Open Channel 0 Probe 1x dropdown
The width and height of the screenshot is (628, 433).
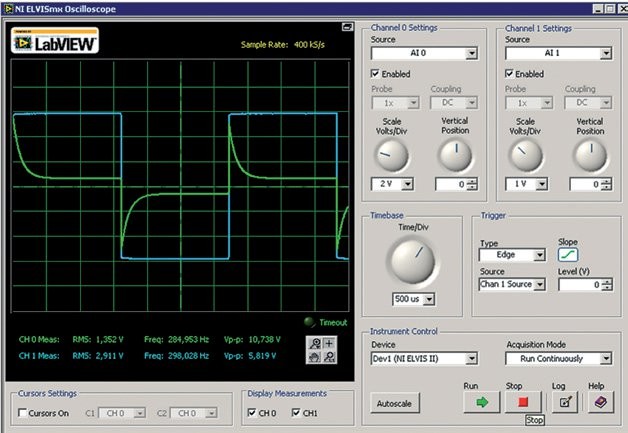[x=395, y=103]
